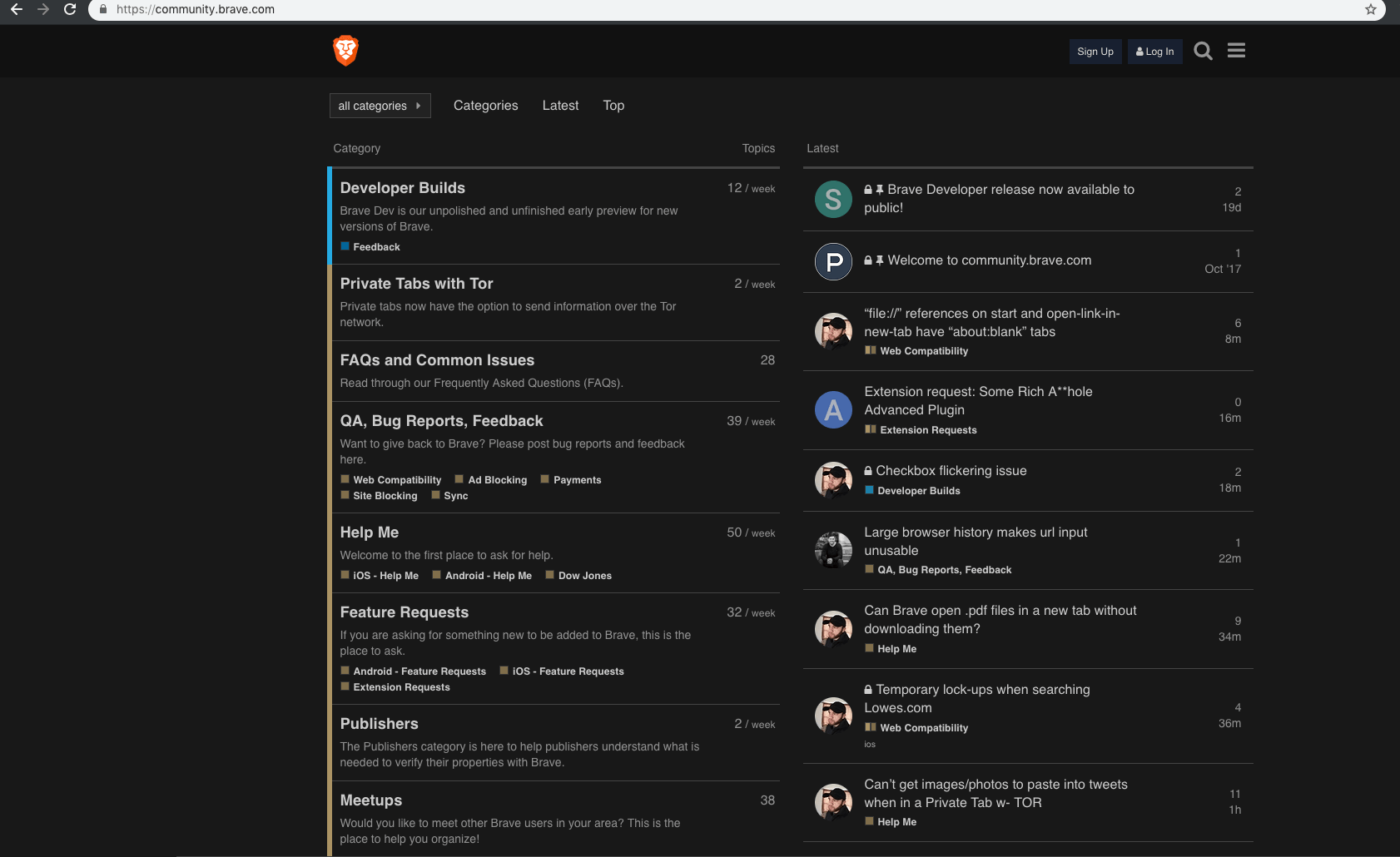Open Private Tabs with Tor category

pyautogui.click(x=416, y=284)
